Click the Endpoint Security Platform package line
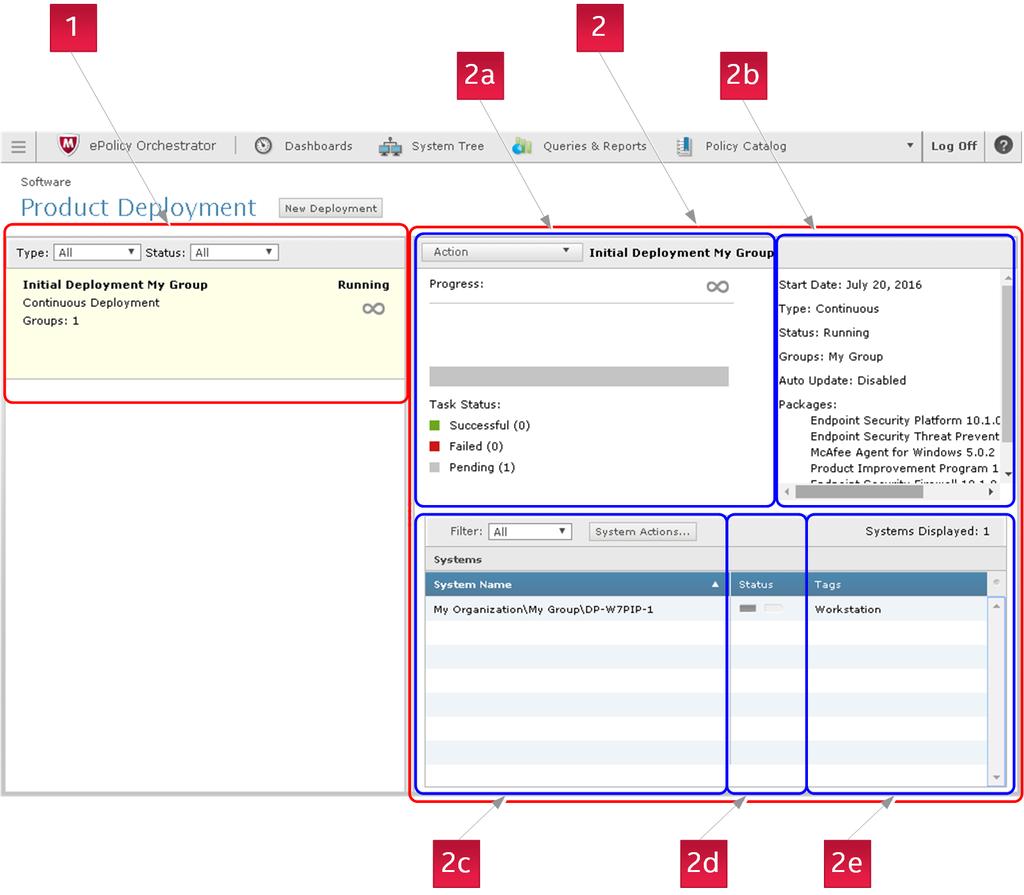This screenshot has width=1024, height=895. point(905,421)
